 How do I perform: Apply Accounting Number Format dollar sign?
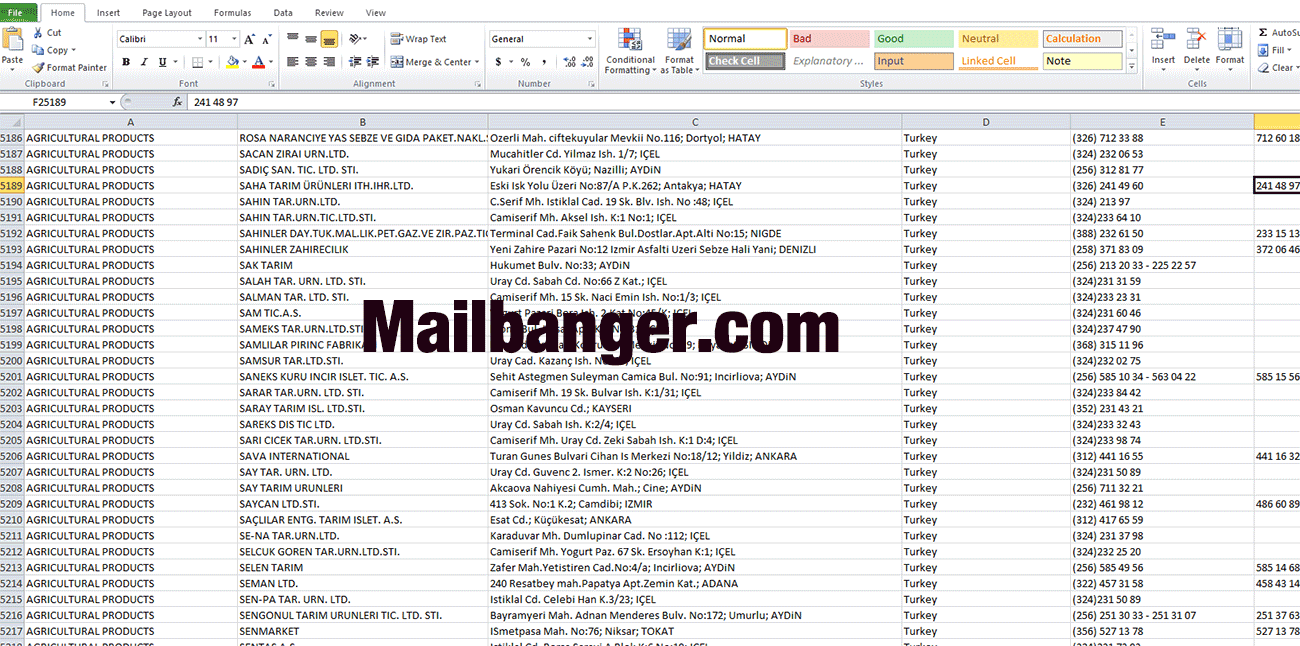click(x=499, y=62)
